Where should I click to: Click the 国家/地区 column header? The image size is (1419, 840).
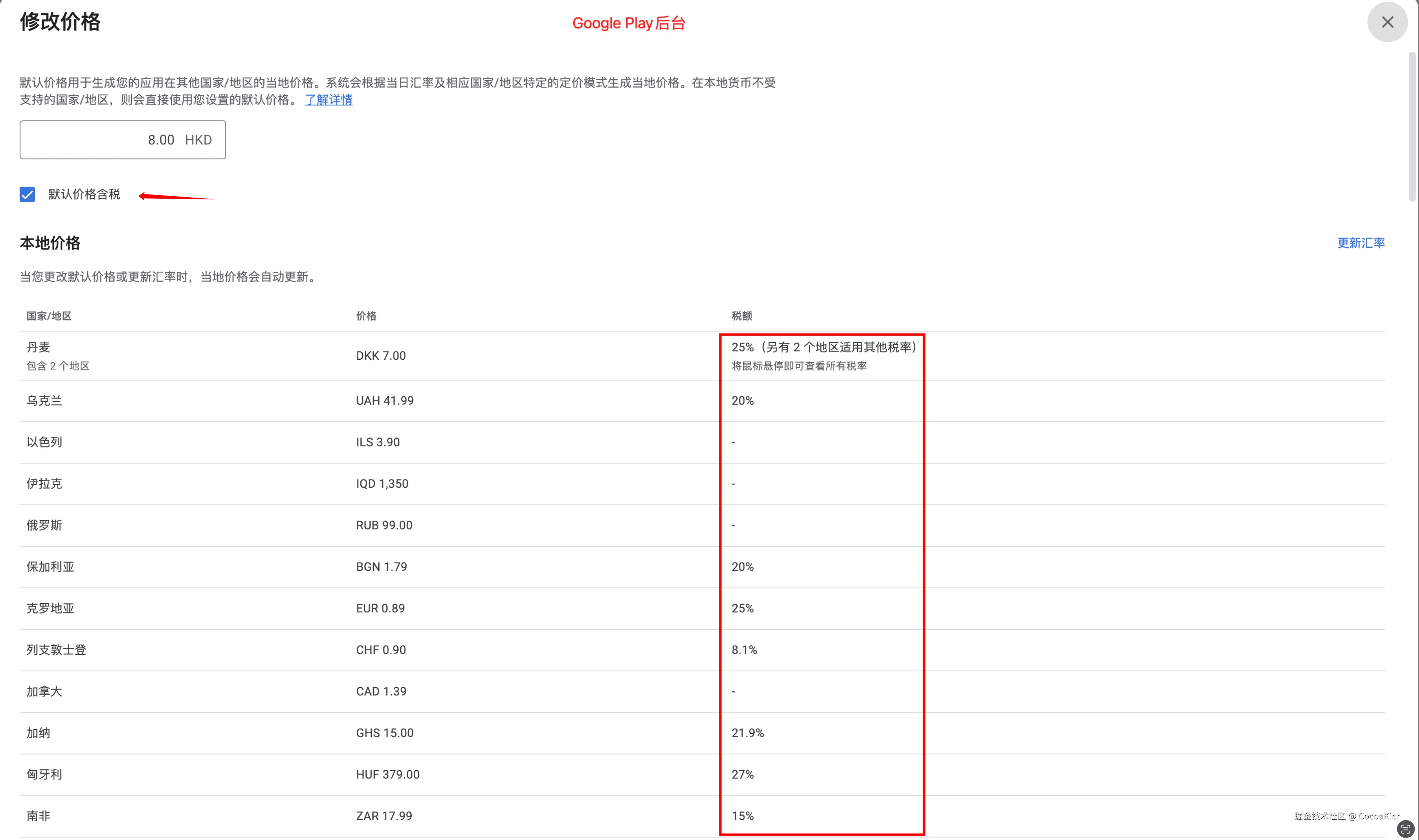click(49, 316)
